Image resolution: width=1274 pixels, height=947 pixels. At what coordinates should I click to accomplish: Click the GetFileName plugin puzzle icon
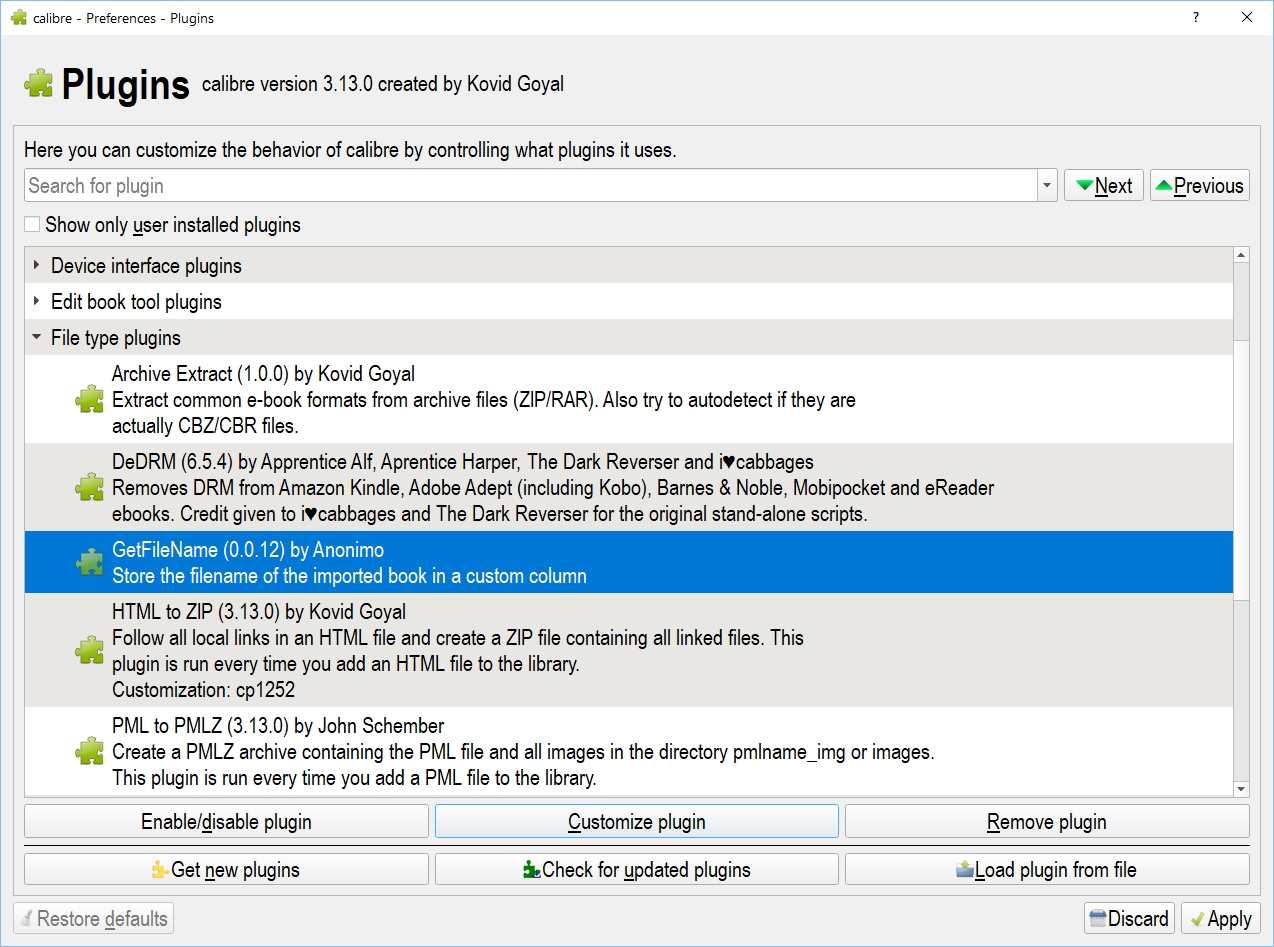89,563
